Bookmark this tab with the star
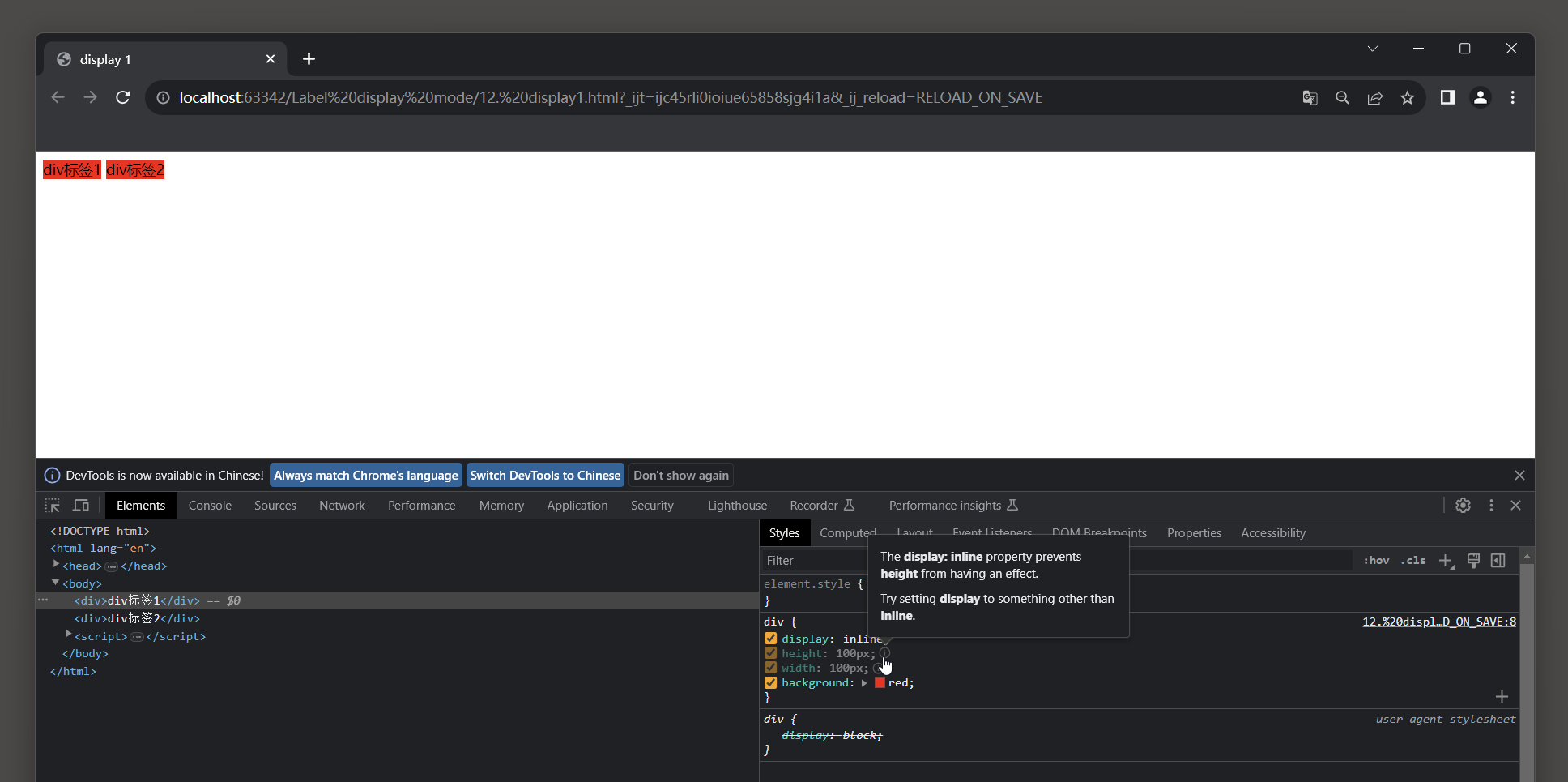1568x782 pixels. point(1408,97)
